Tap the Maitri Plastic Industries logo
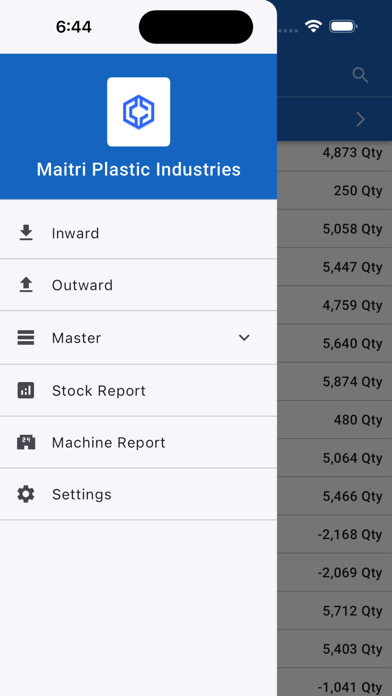 pyautogui.click(x=139, y=112)
